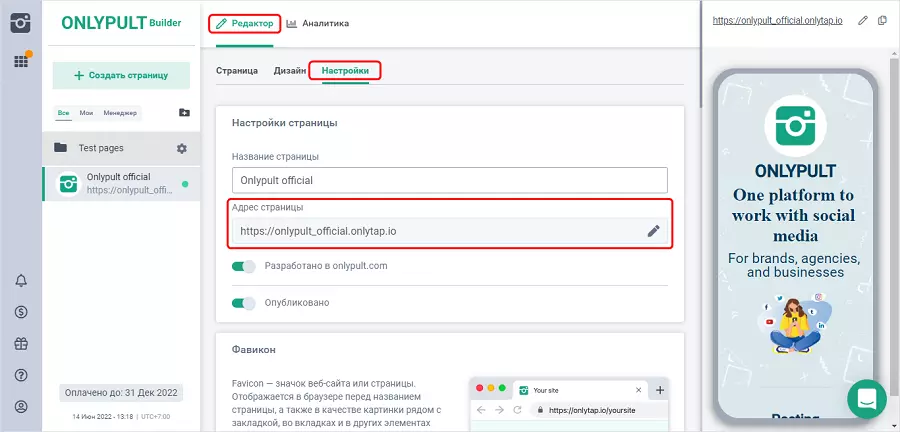The image size is (900, 432).
Task: Open the onlypult_official.onlytap.io link
Action: (776, 21)
